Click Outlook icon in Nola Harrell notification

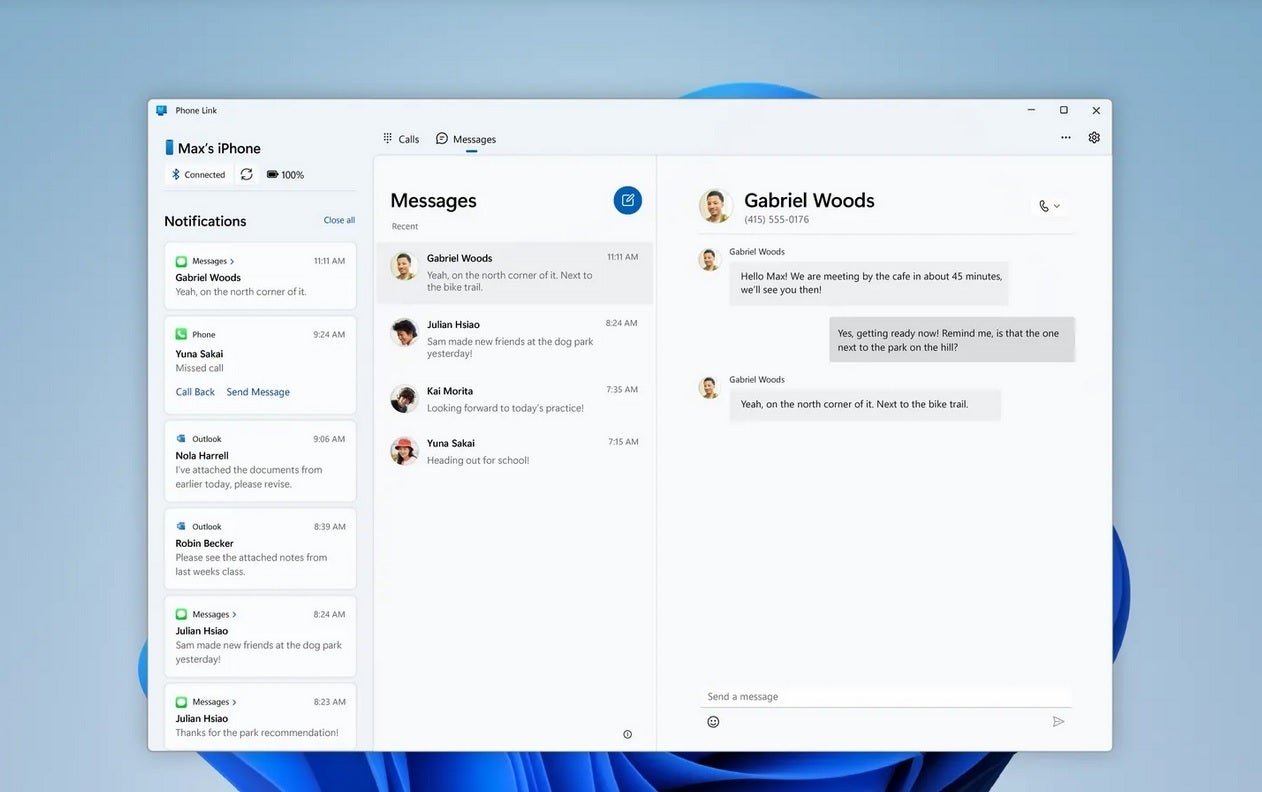point(181,439)
